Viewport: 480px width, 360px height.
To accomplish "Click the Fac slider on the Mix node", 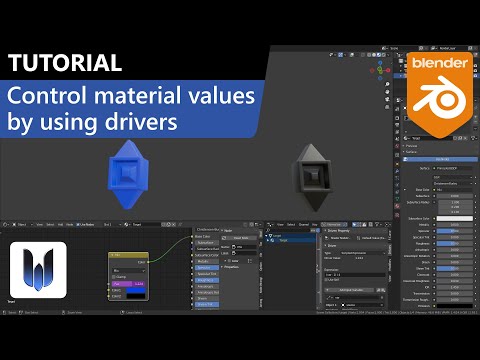I will tap(128, 284).
